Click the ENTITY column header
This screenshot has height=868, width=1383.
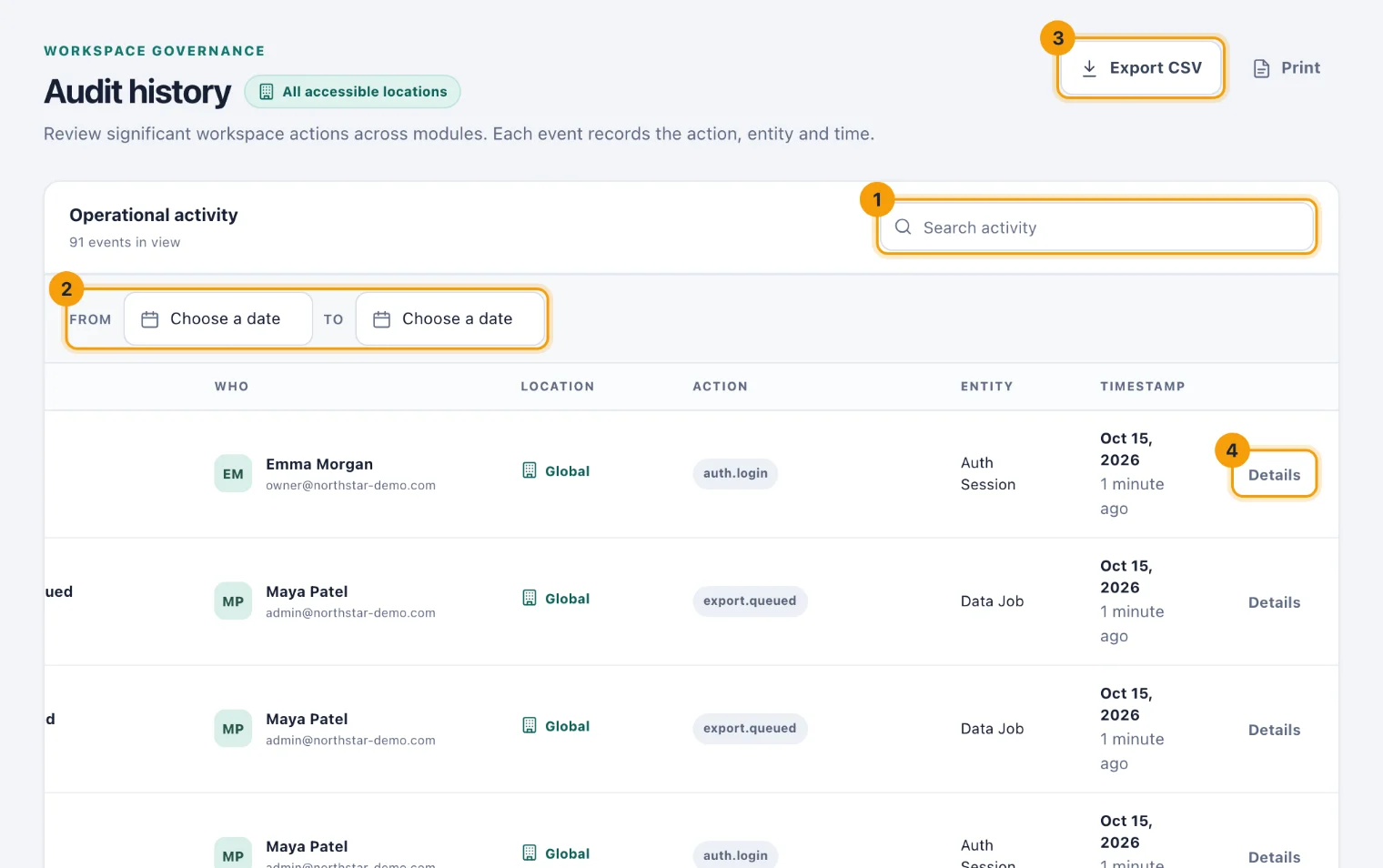click(986, 387)
